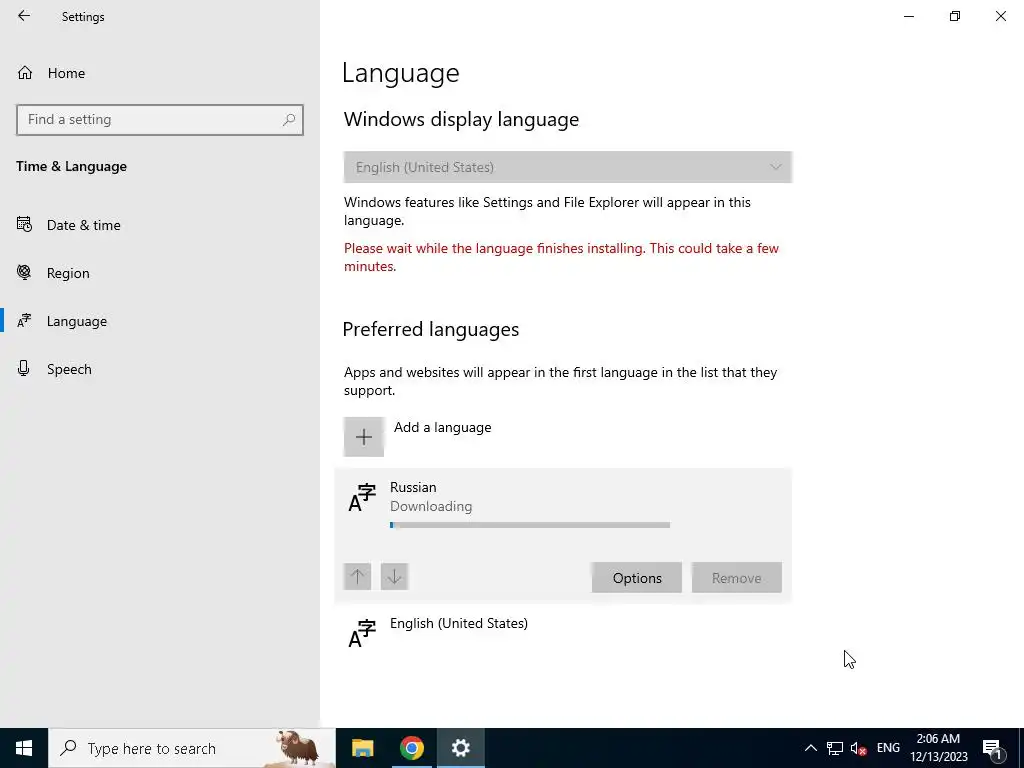The height and width of the screenshot is (768, 1024).
Task: Click the Language icon in the sidebar
Action: click(x=24, y=321)
